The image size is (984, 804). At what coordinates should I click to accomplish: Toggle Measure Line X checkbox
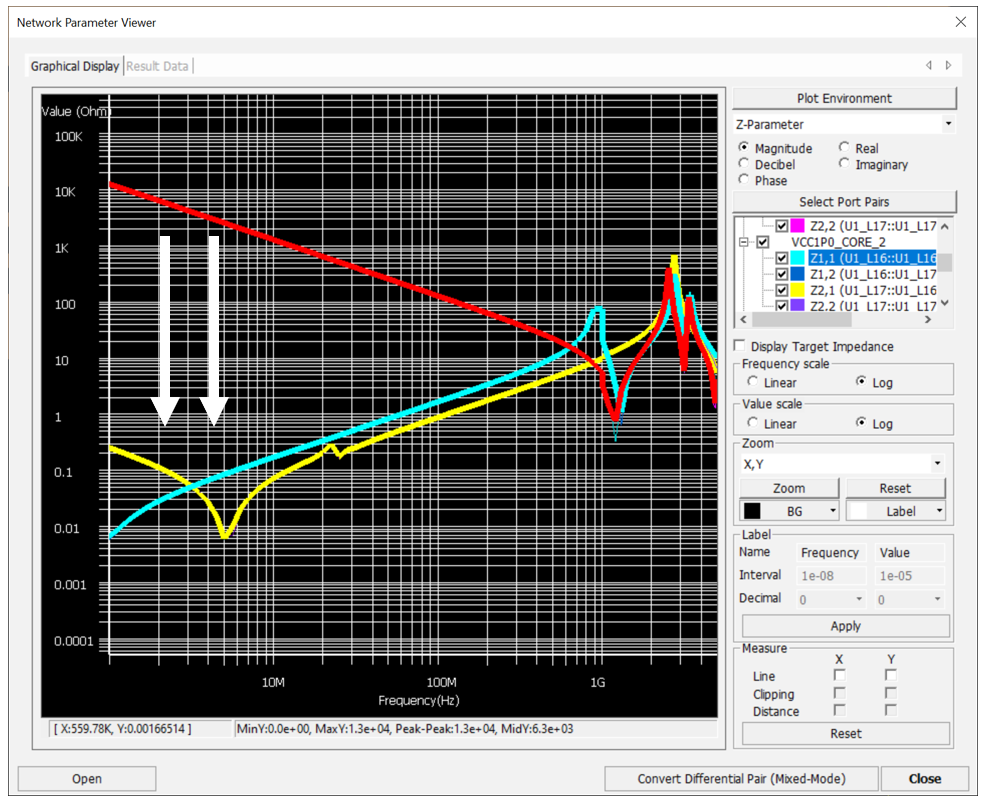pyautogui.click(x=840, y=676)
